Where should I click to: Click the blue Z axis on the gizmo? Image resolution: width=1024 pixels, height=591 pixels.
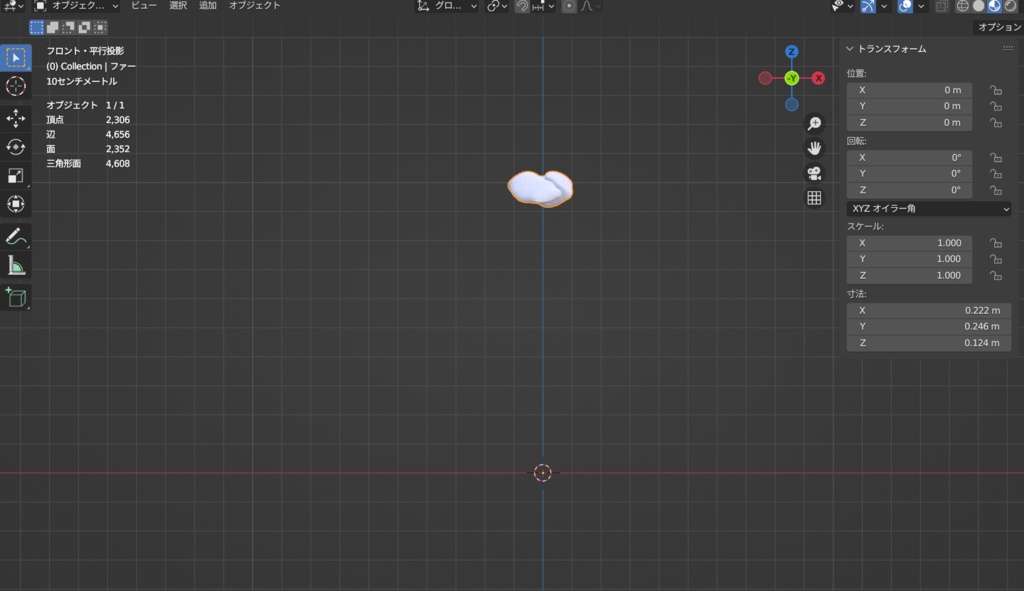[x=792, y=52]
